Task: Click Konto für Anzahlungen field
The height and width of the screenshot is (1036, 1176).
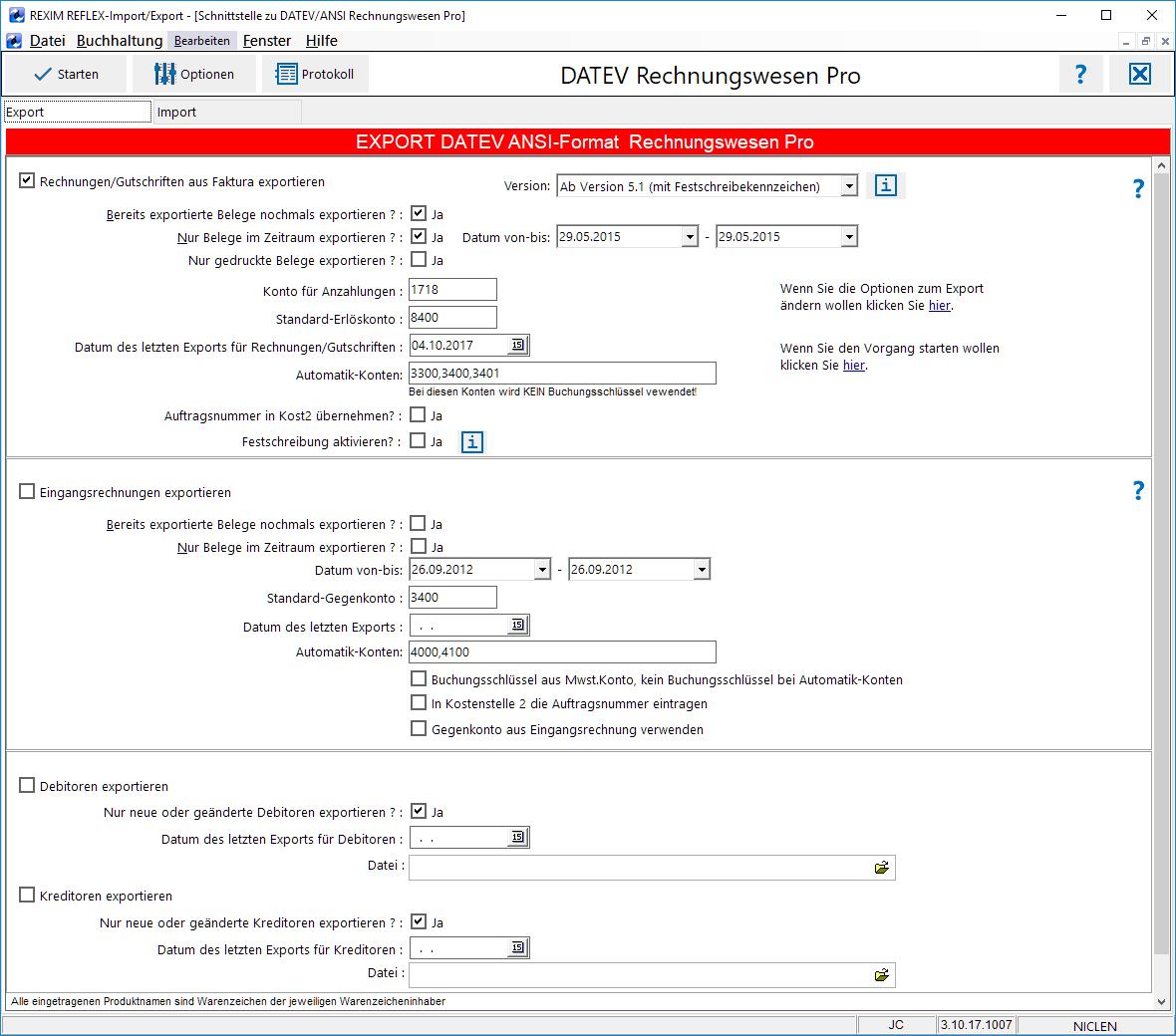Action: [452, 289]
